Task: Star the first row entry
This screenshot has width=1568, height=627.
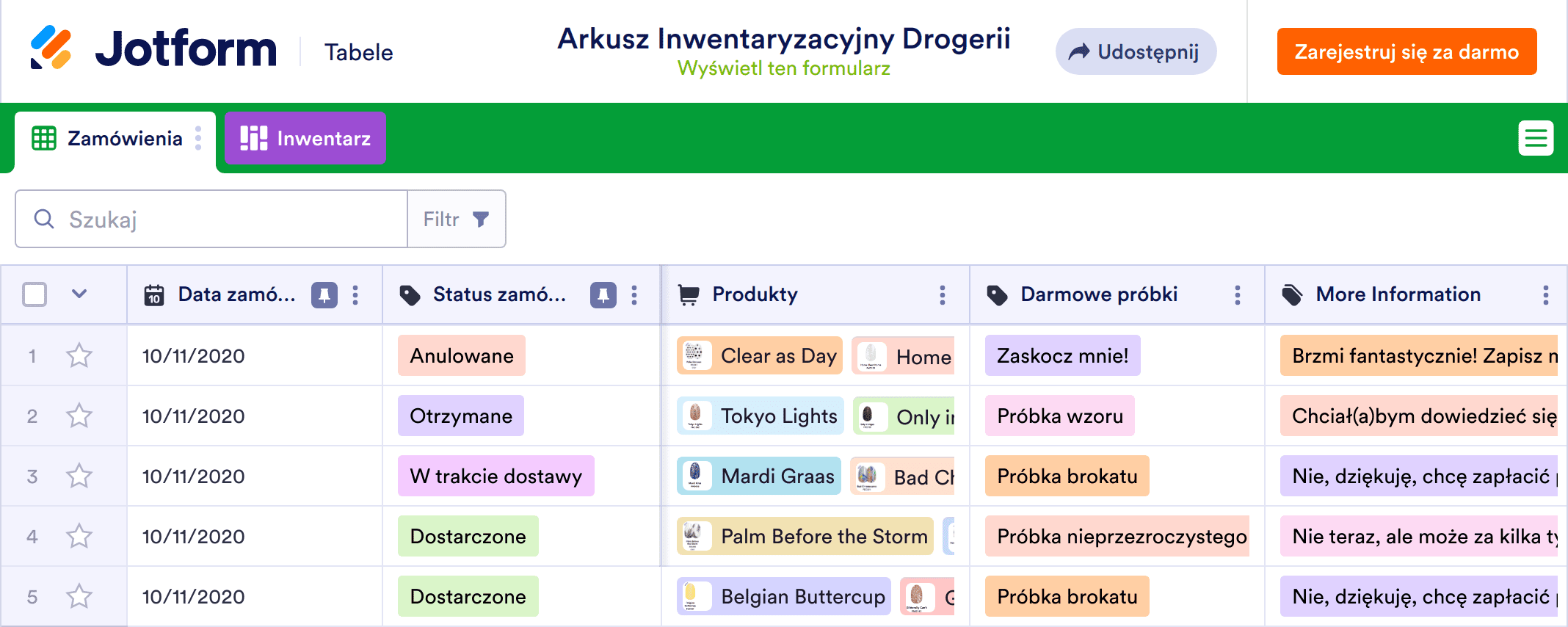Action: (x=79, y=356)
